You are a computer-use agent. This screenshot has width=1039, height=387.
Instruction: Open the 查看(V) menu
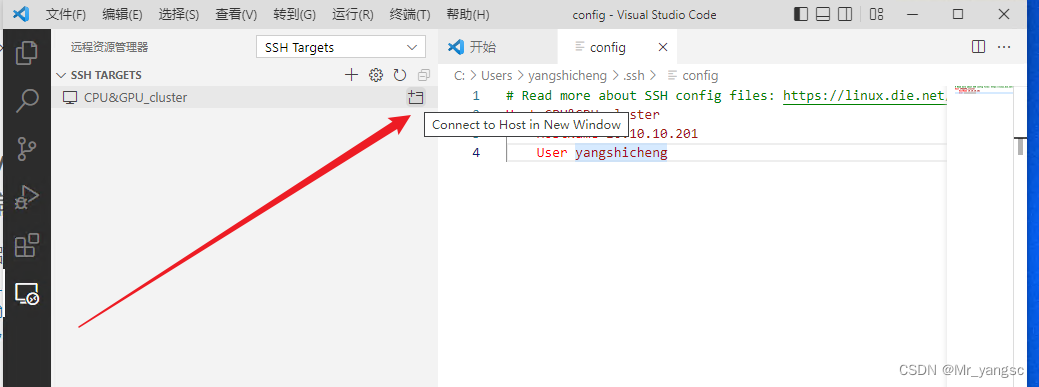click(x=236, y=14)
